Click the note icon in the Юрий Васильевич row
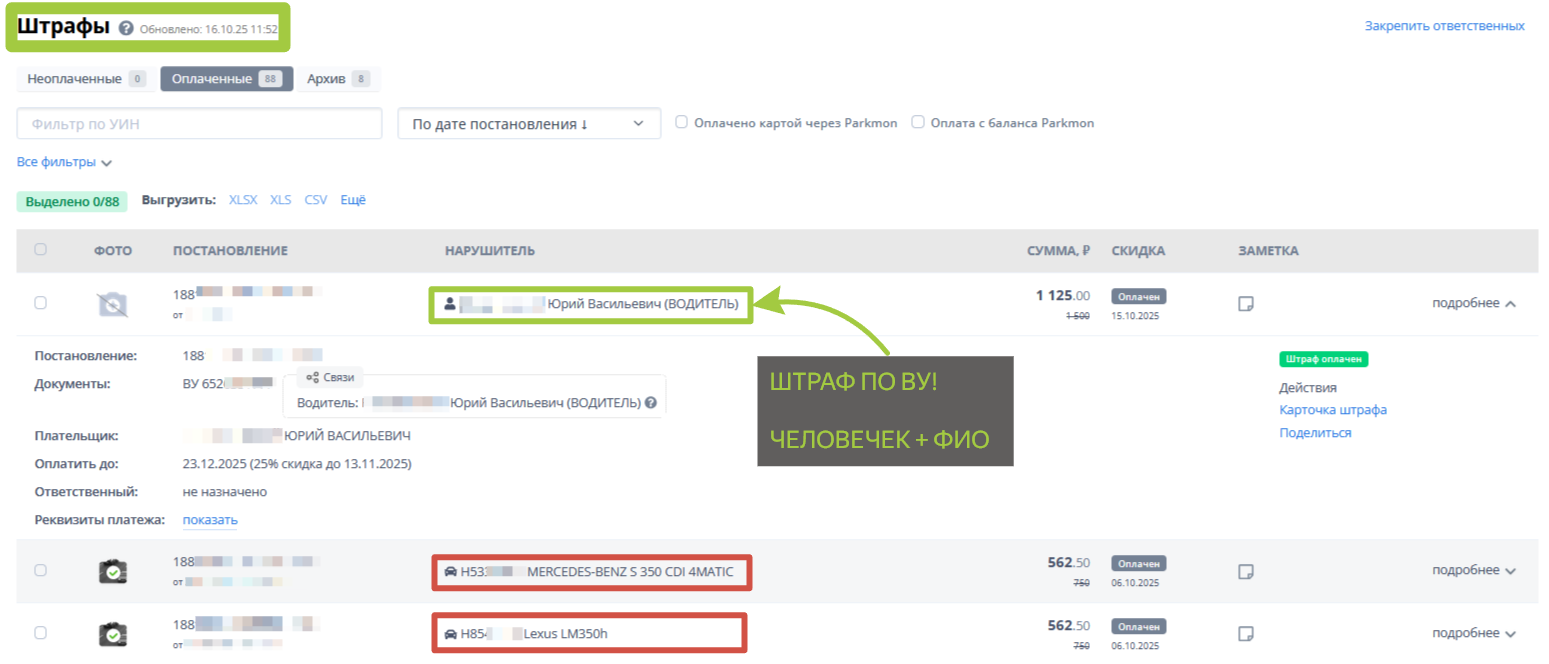This screenshot has width=1549, height=664. [x=1246, y=304]
